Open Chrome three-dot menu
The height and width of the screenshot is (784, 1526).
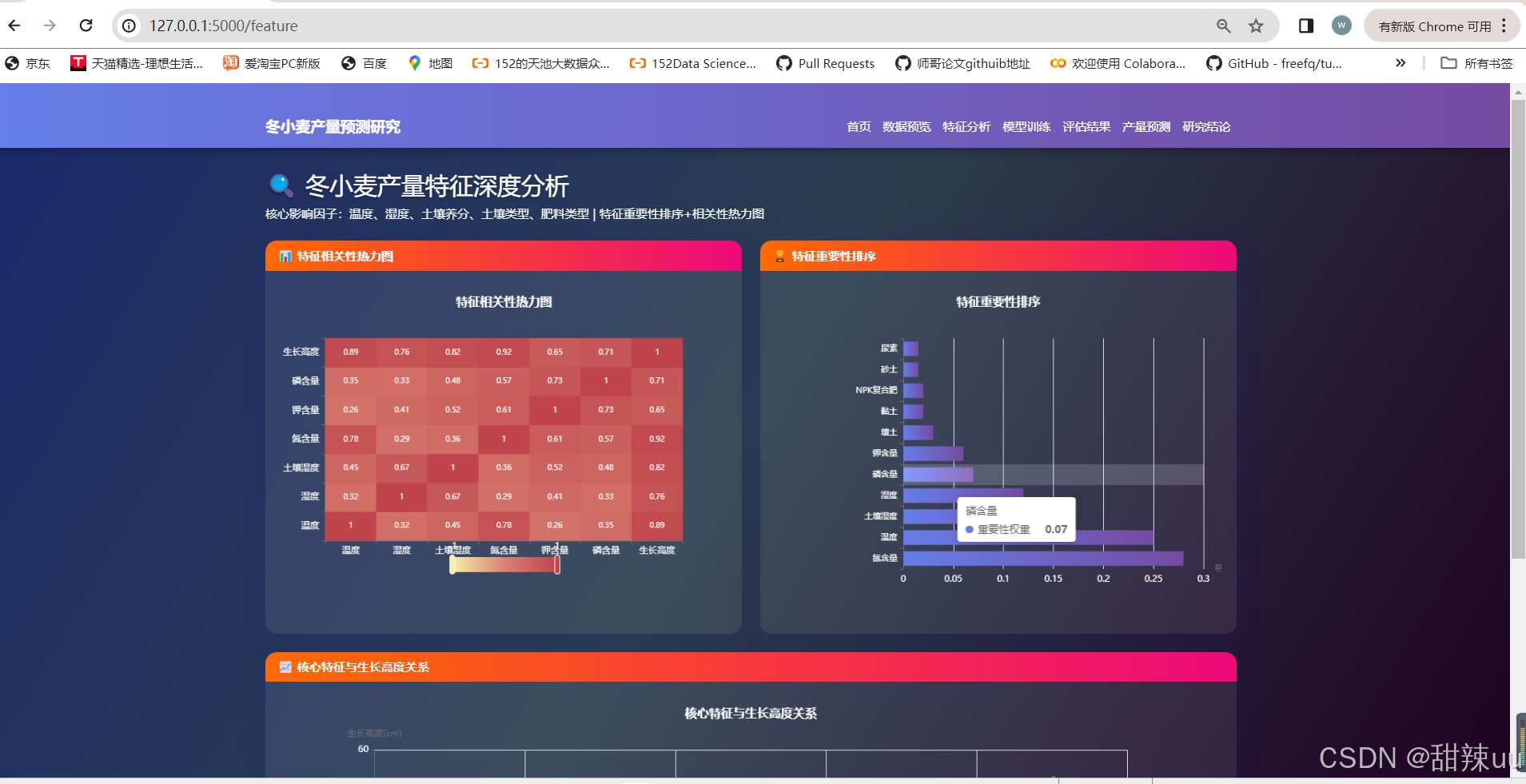click(x=1504, y=26)
